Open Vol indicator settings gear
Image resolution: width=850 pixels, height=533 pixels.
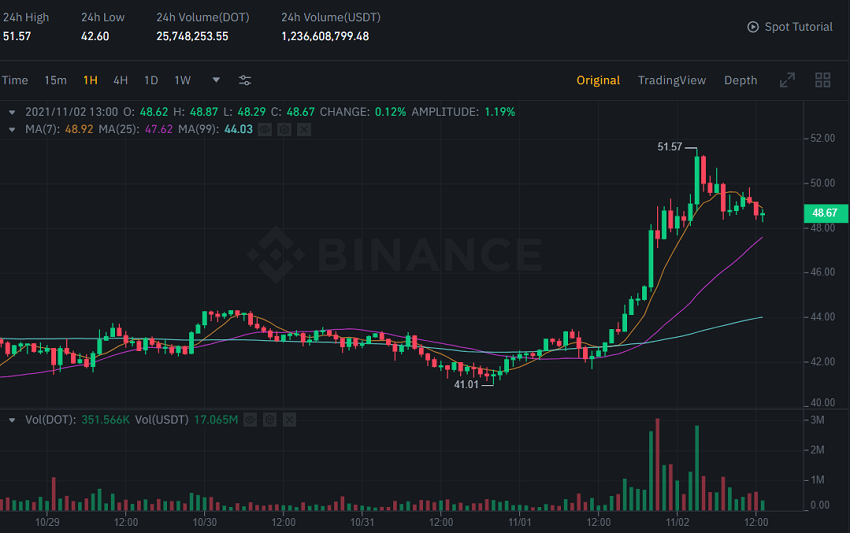click(x=269, y=420)
